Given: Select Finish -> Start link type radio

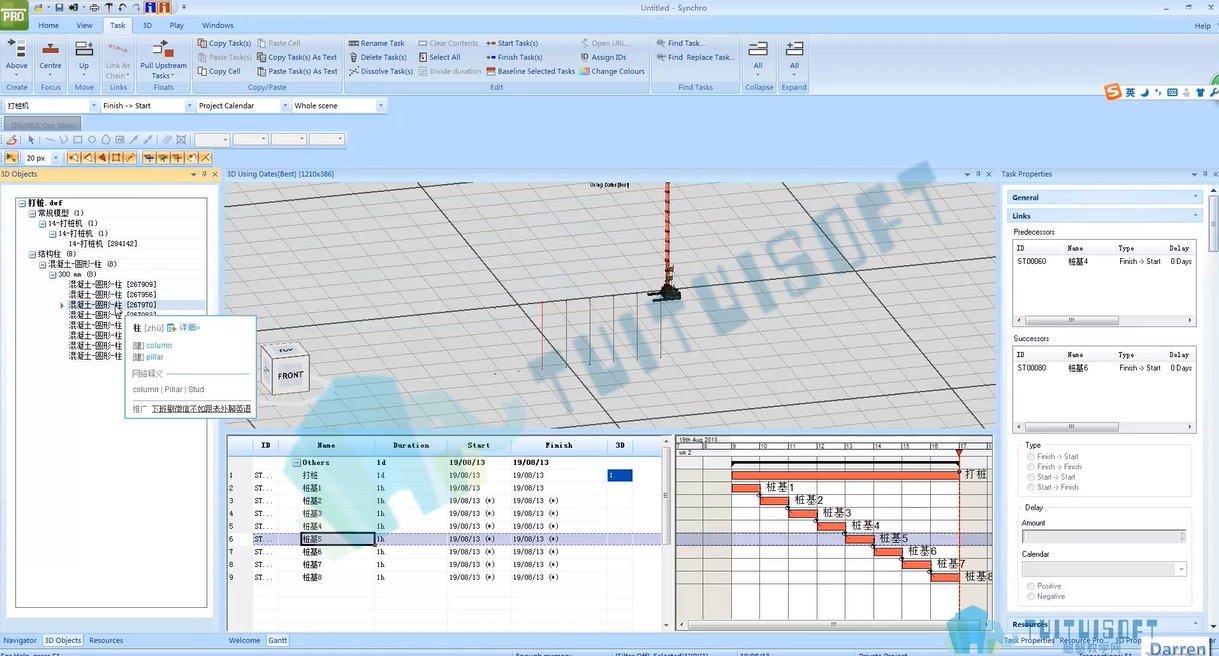Looking at the screenshot, I should point(1031,457).
